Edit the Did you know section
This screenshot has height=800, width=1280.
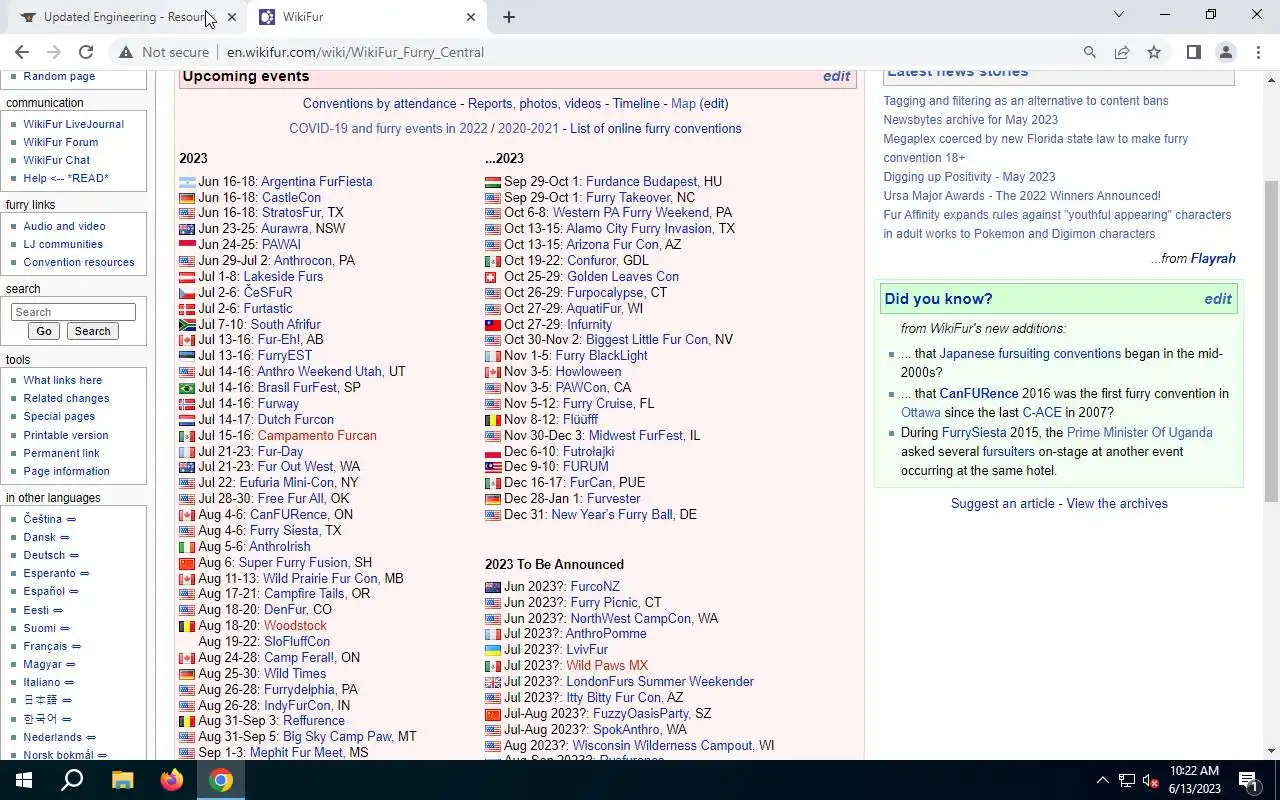click(1217, 299)
